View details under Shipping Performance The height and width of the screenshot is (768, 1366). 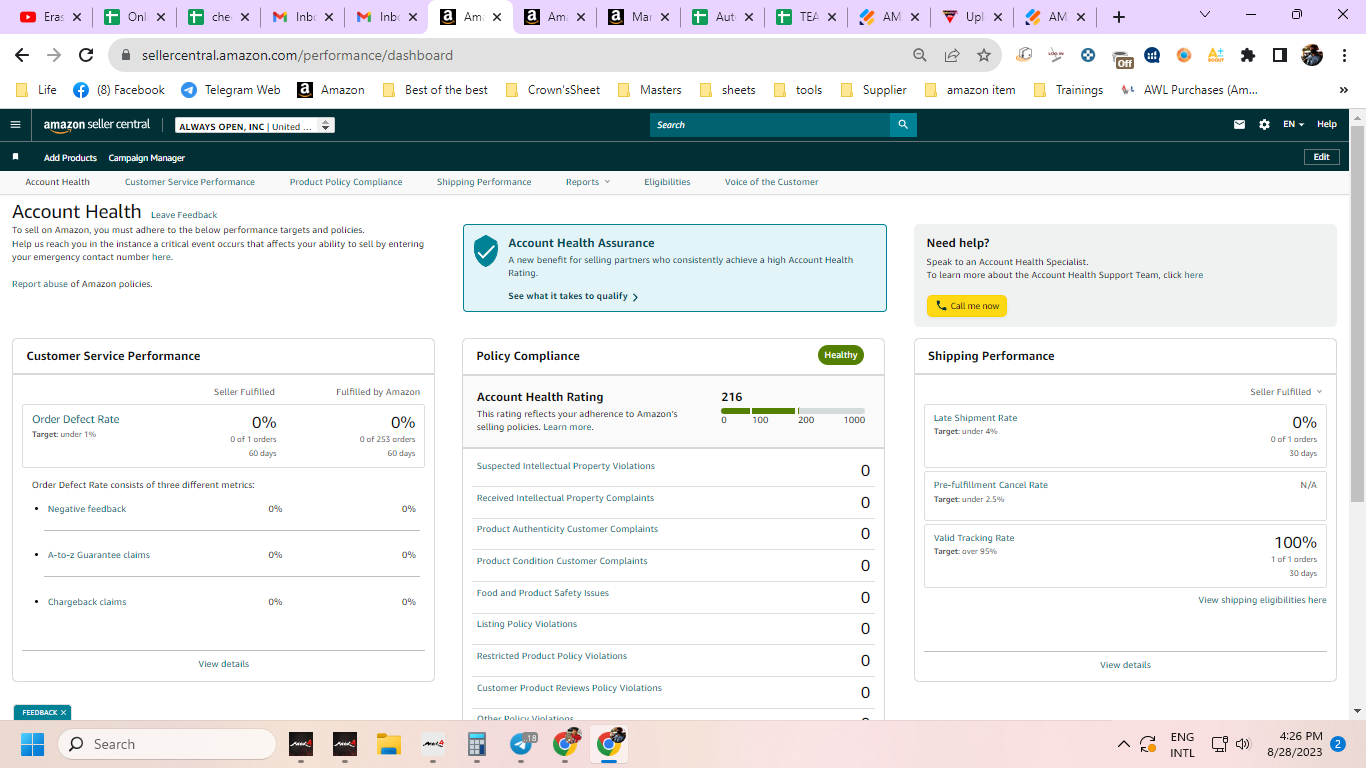[1125, 665]
